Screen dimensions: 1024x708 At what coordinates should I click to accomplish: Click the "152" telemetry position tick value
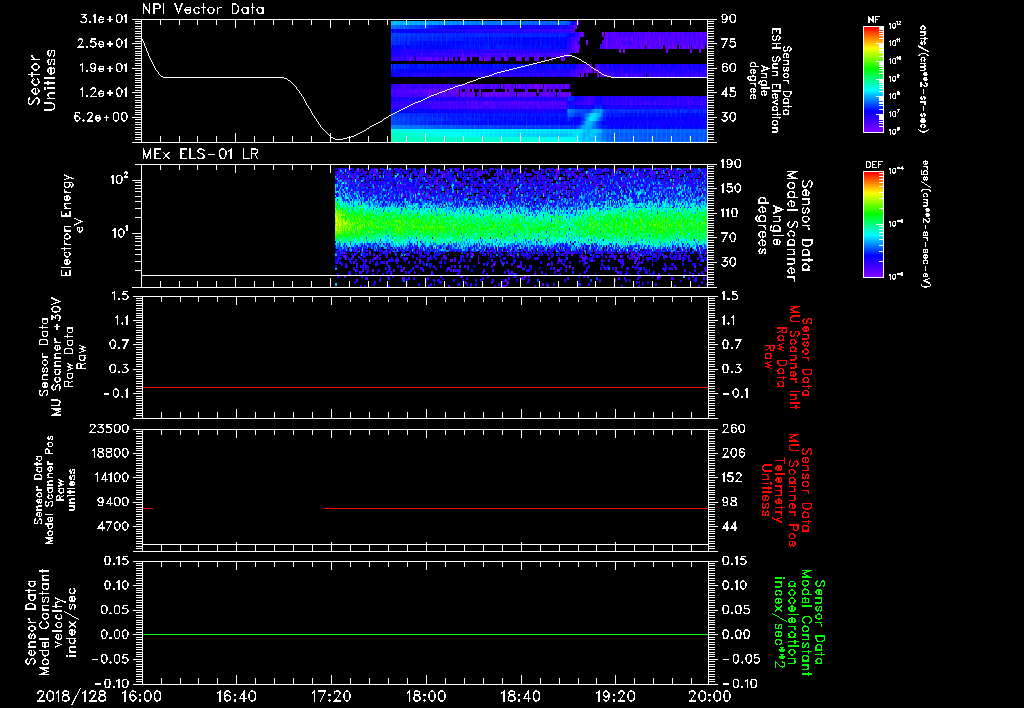coord(732,477)
